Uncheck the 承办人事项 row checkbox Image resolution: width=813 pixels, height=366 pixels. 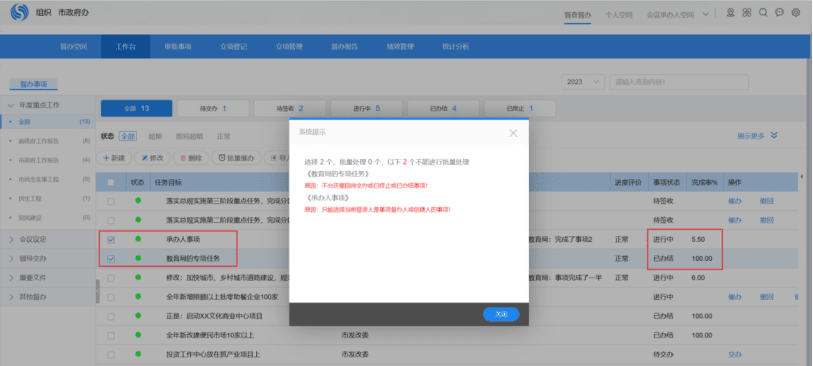click(111, 240)
